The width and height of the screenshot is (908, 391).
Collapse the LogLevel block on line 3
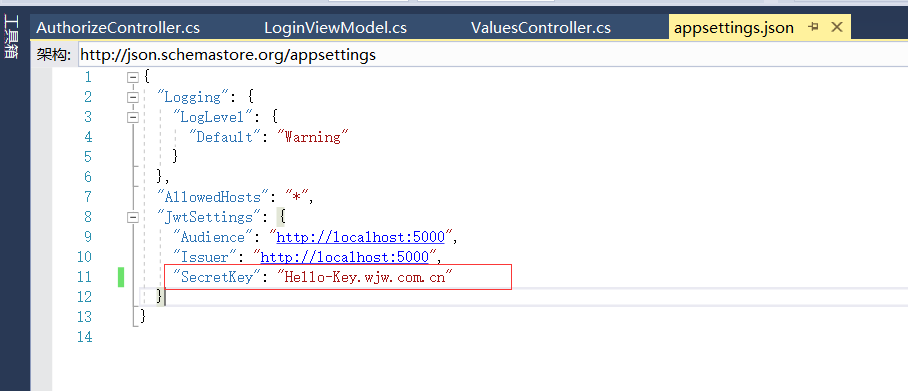pos(133,117)
